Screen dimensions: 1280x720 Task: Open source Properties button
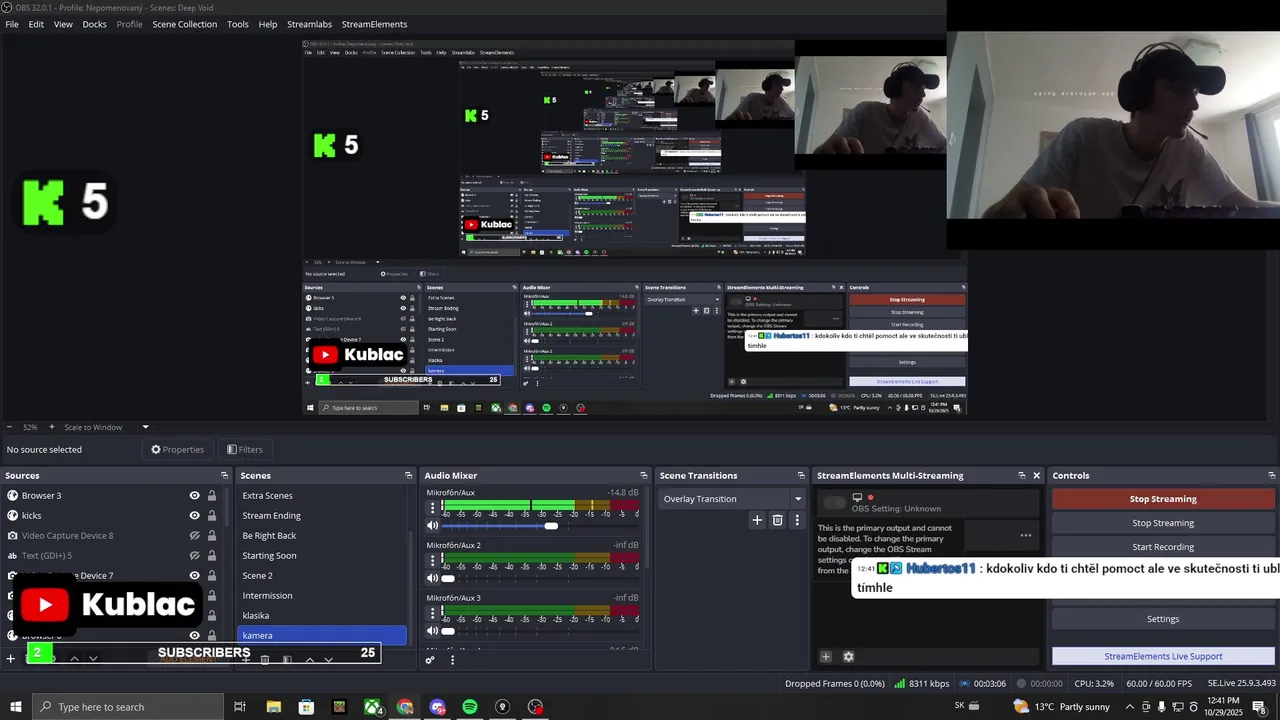(177, 450)
